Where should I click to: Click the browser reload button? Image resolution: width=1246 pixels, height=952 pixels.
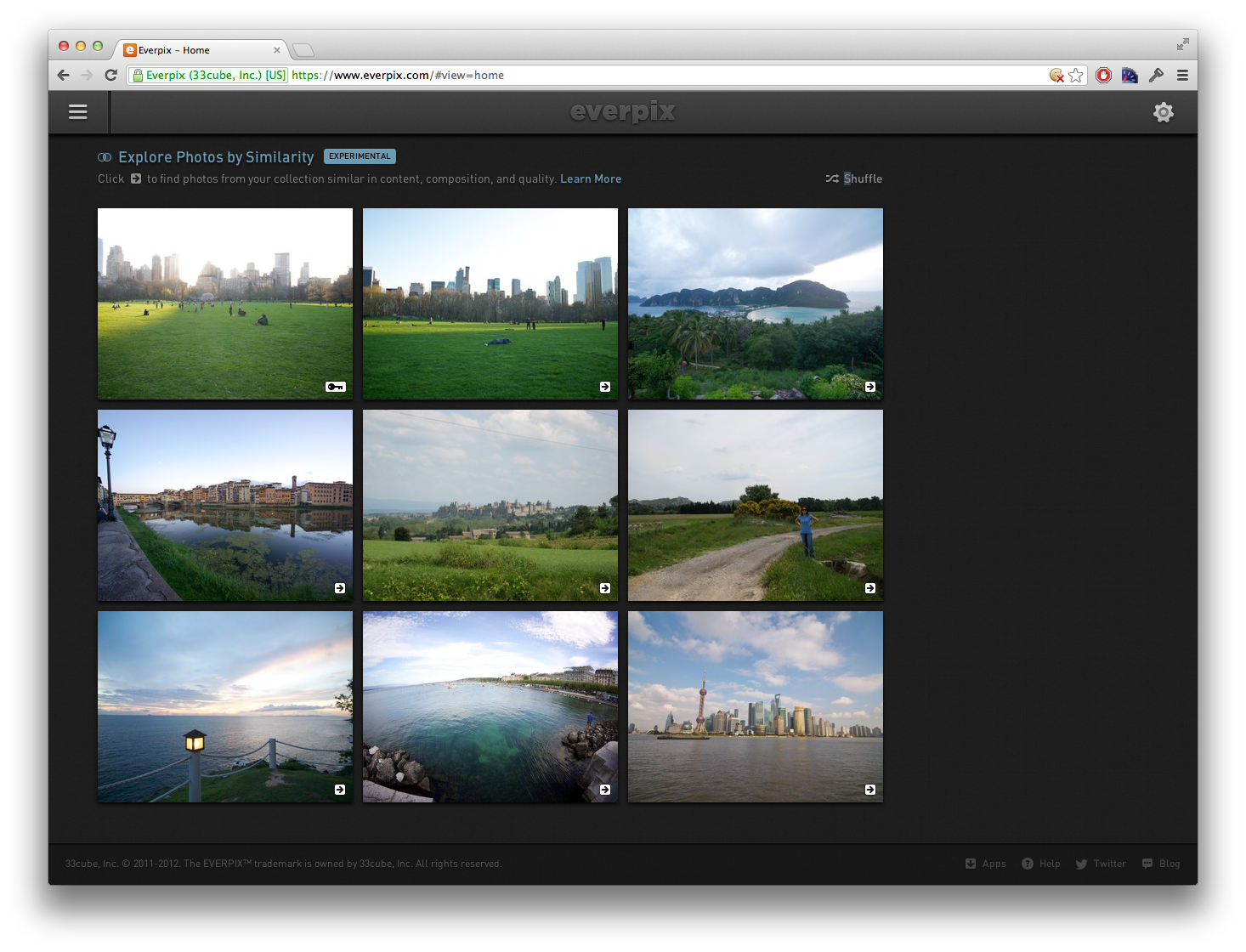point(110,76)
